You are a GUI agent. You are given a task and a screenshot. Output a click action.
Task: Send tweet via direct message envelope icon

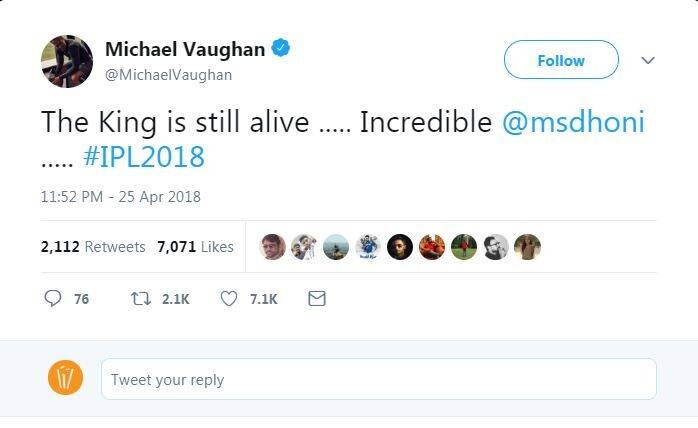point(317,298)
